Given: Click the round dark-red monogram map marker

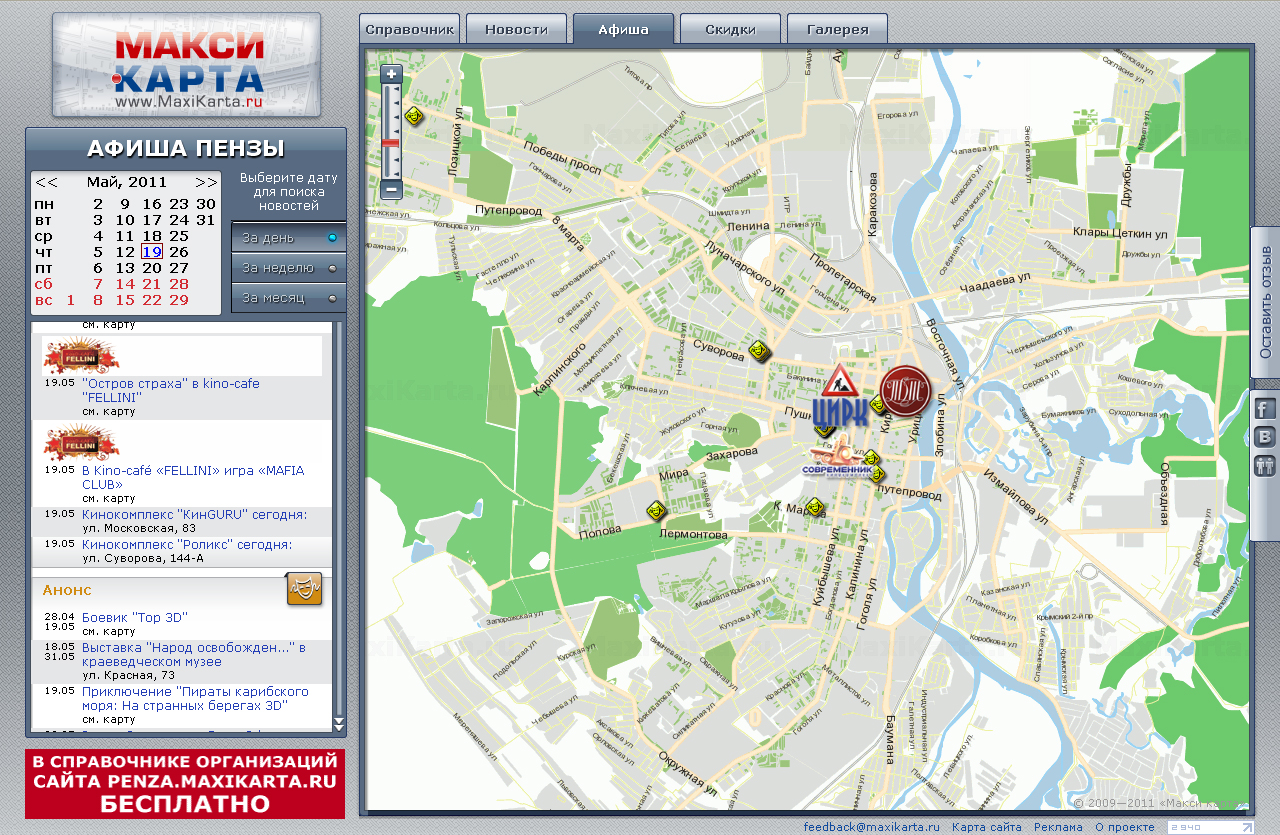Looking at the screenshot, I should (x=905, y=391).
